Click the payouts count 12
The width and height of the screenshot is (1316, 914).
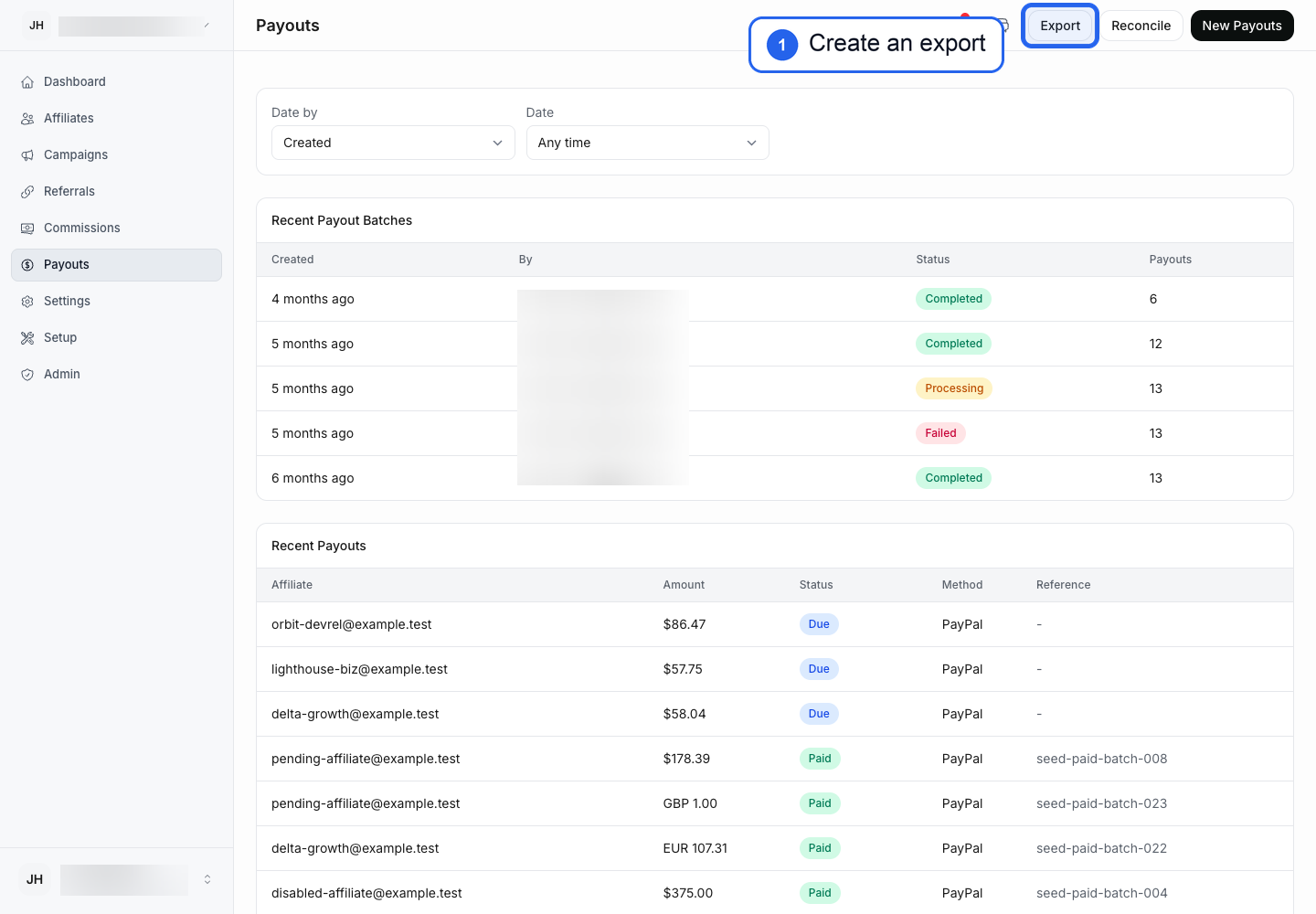(x=1156, y=344)
